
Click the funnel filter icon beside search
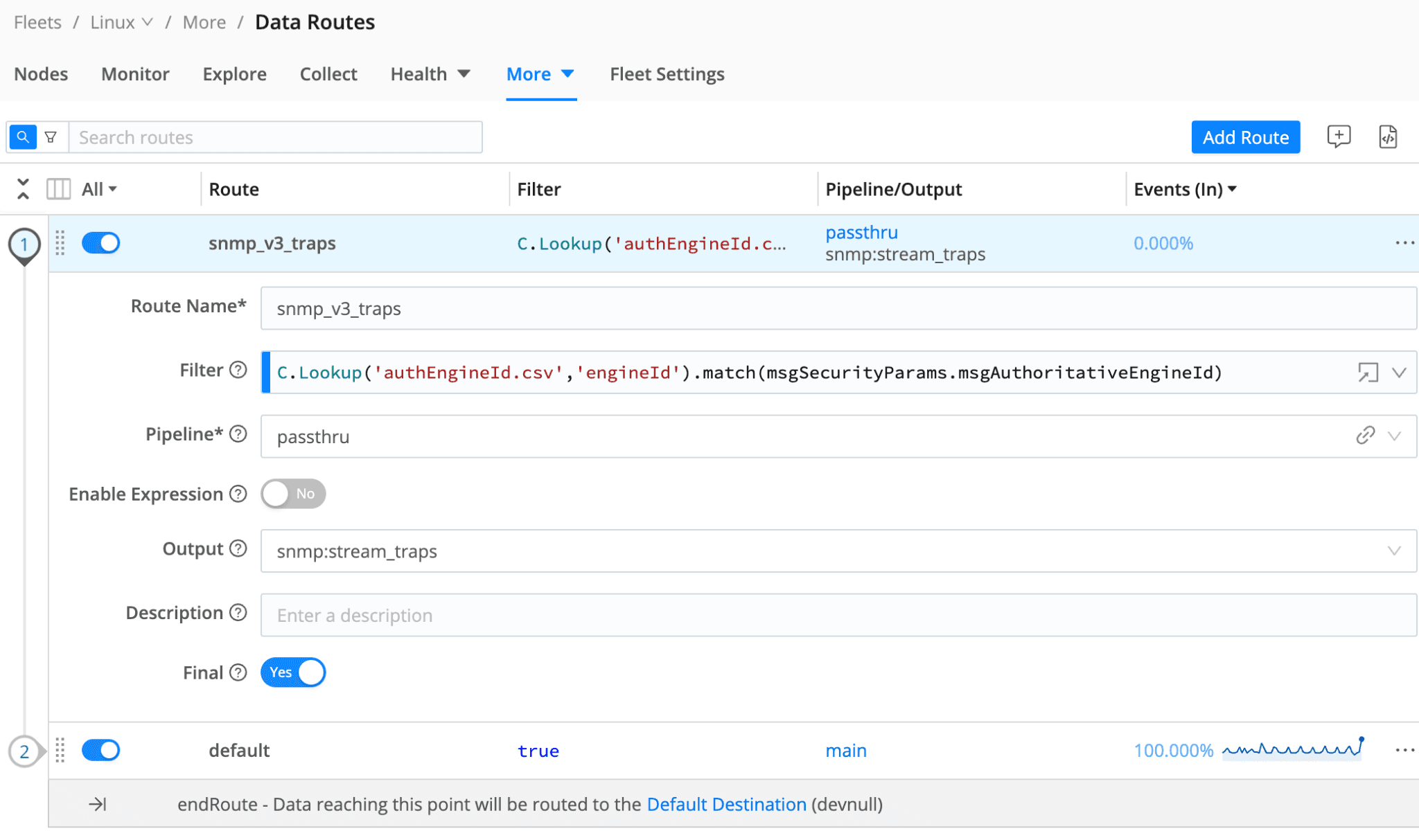51,137
